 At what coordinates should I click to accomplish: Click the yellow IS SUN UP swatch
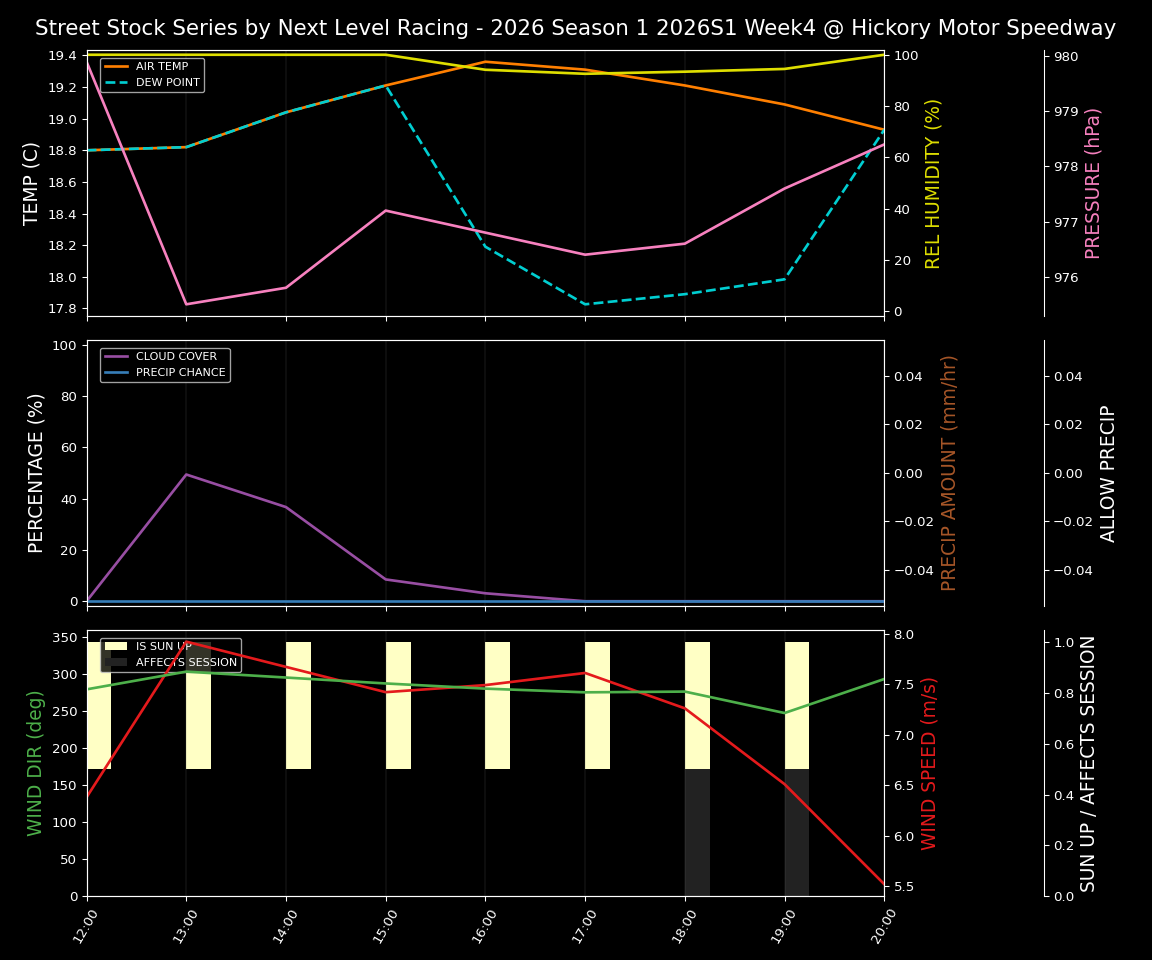click(x=115, y=646)
